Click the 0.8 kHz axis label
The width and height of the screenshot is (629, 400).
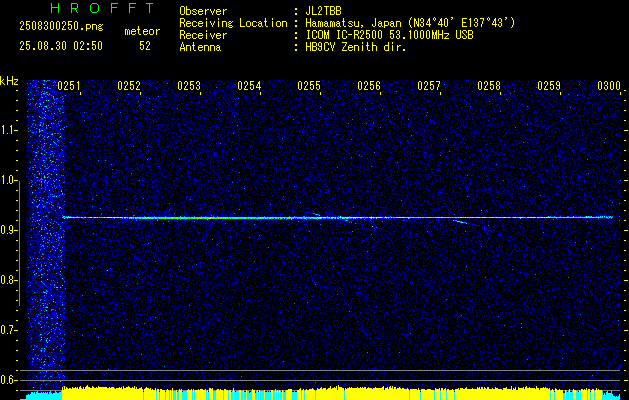pos(8,280)
